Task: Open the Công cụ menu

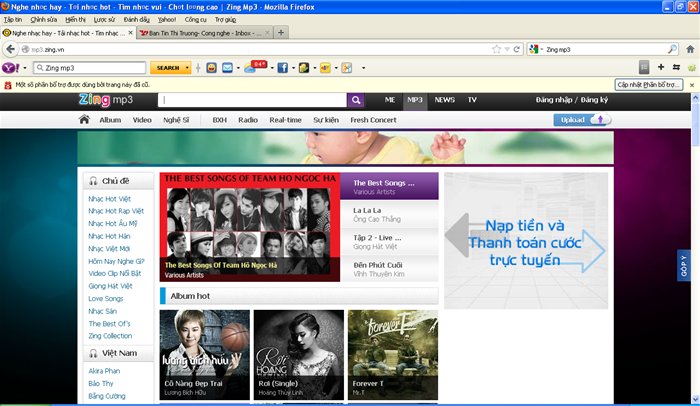Action: [x=196, y=20]
